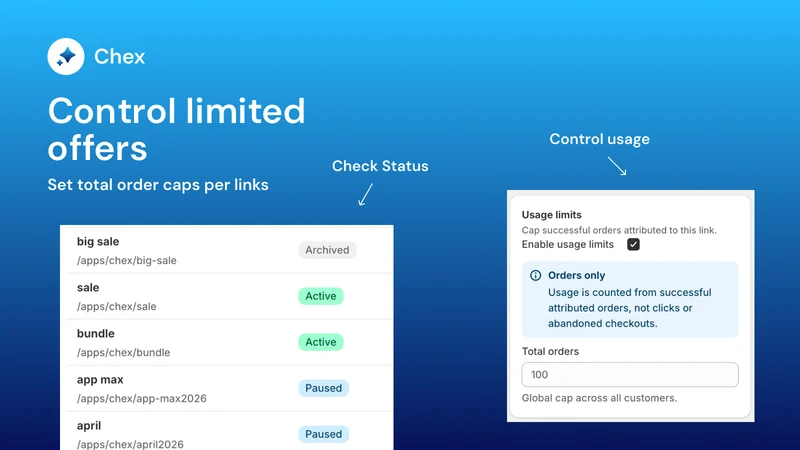Click the /apps/chex/app-max2026 path
The image size is (800, 450).
[141, 398]
